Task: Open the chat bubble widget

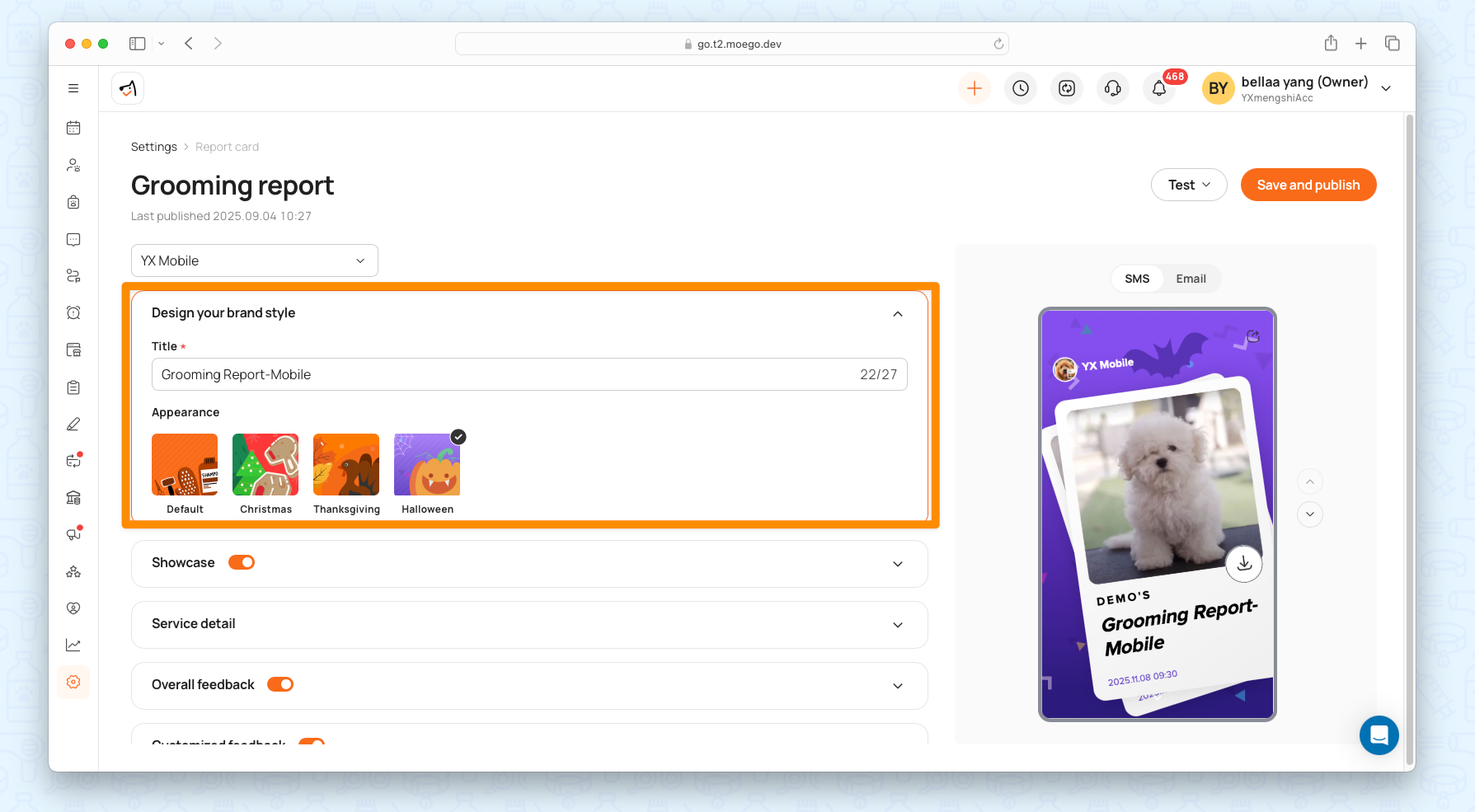Action: click(x=1379, y=735)
